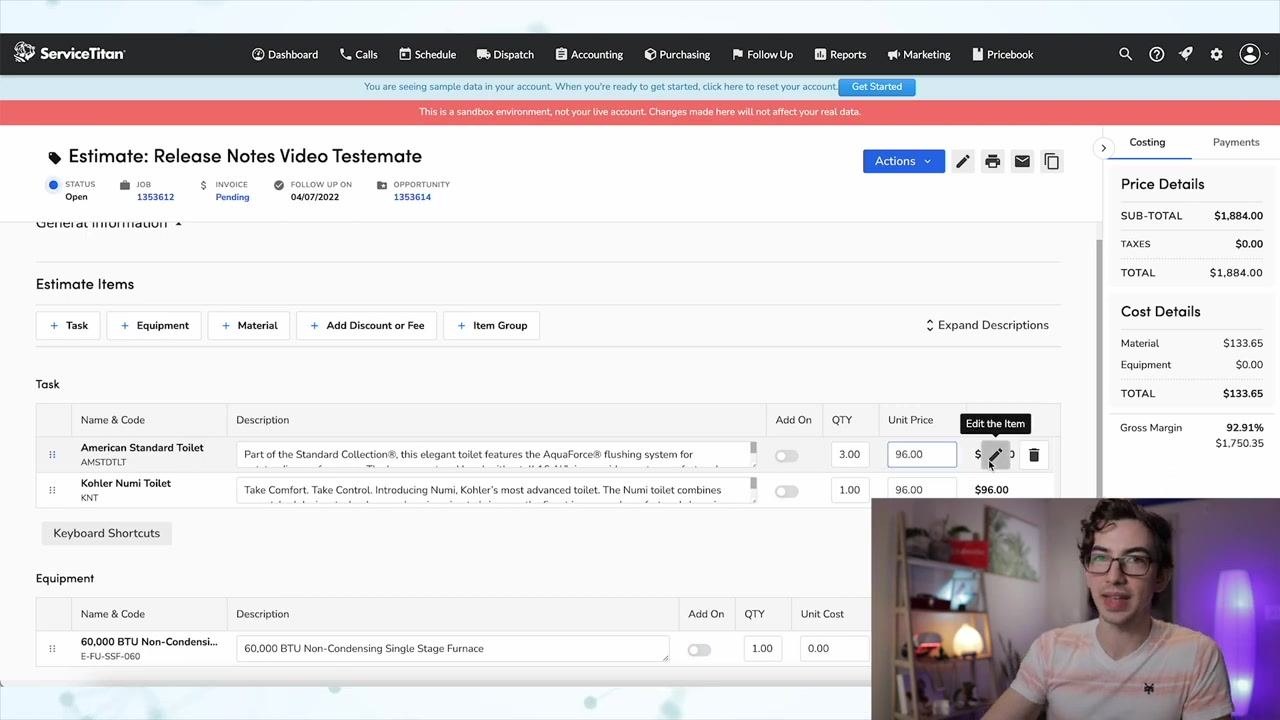The height and width of the screenshot is (720, 1280).
Task: Open the user account avatar menu
Action: [x=1250, y=54]
